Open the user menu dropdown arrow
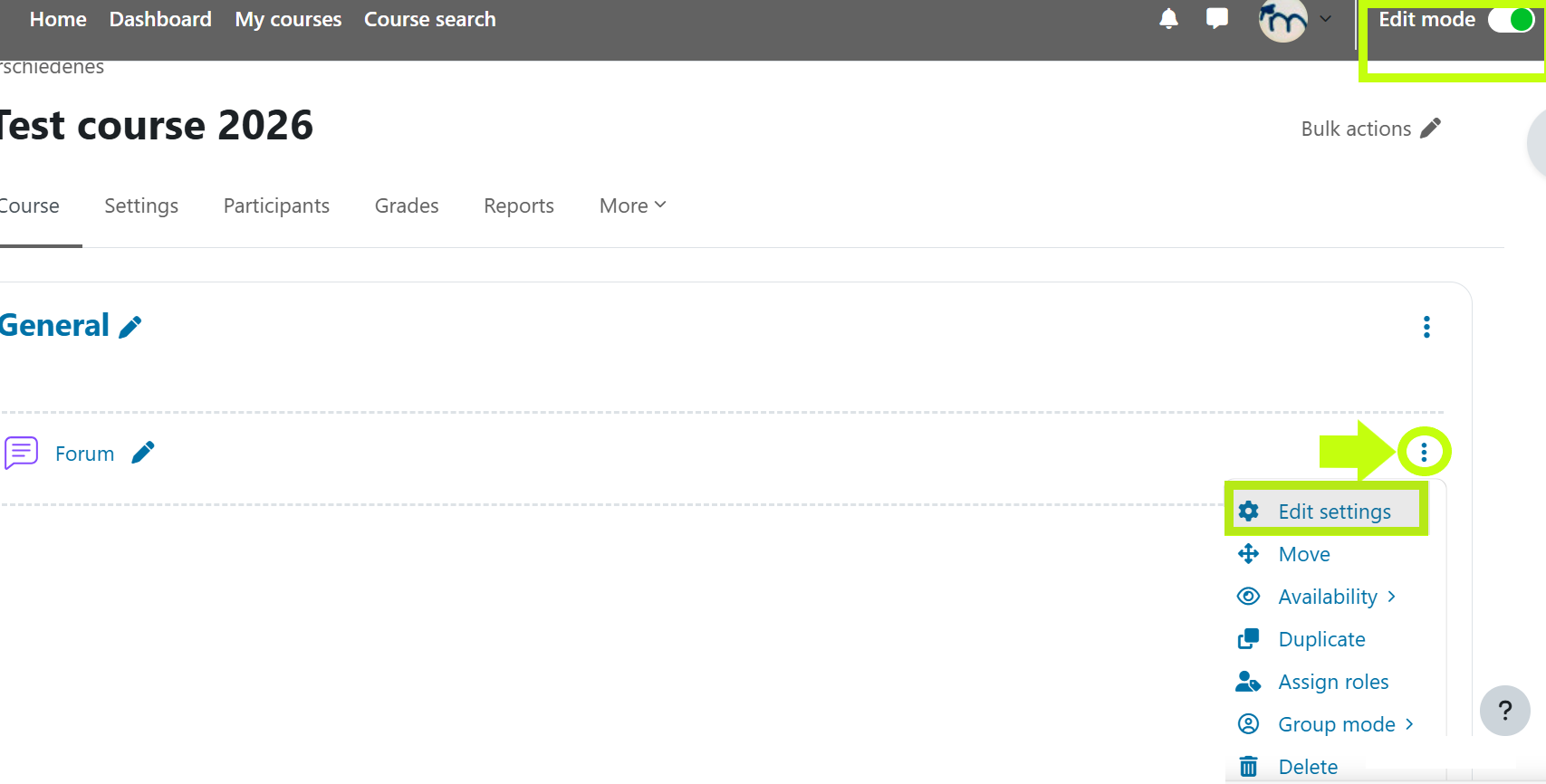 1326,19
